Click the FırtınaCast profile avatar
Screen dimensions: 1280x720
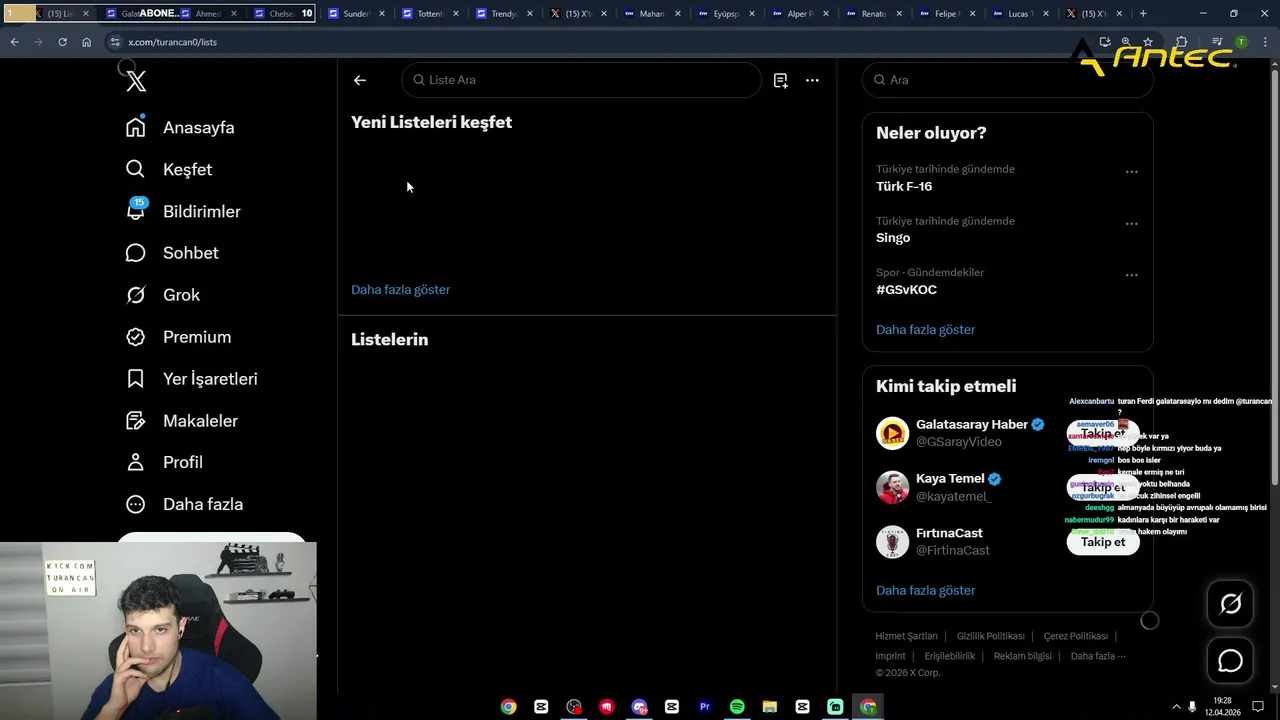point(892,542)
